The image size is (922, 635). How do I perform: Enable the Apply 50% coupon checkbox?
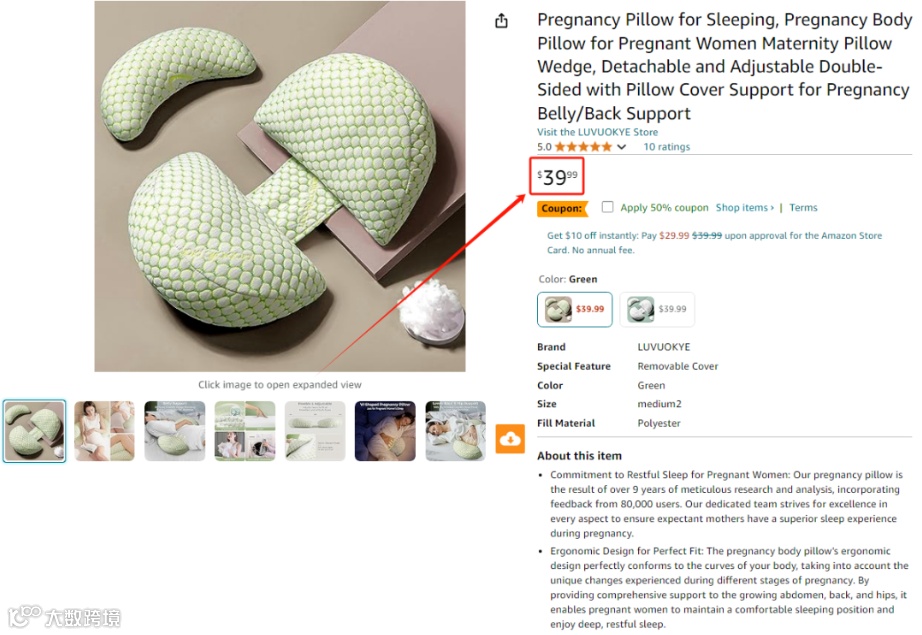[607, 207]
